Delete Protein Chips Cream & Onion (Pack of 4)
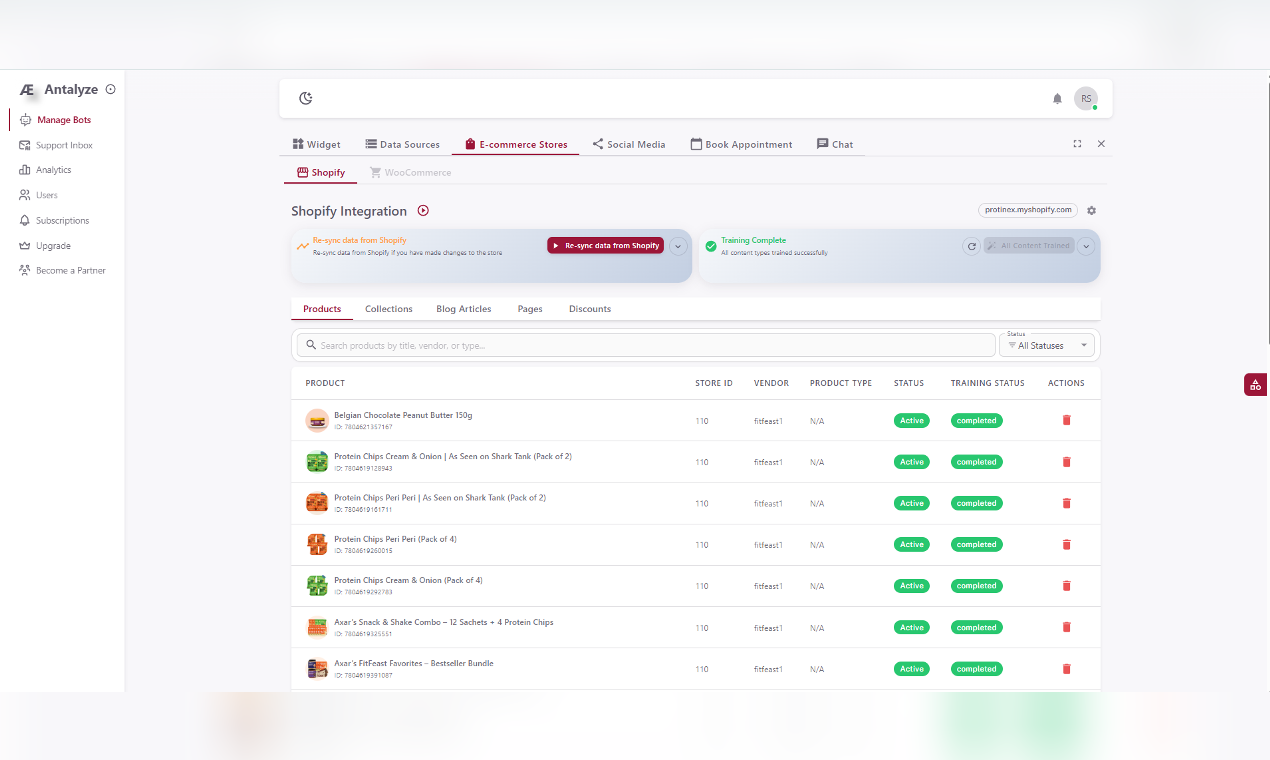The image size is (1270, 760). (1066, 586)
